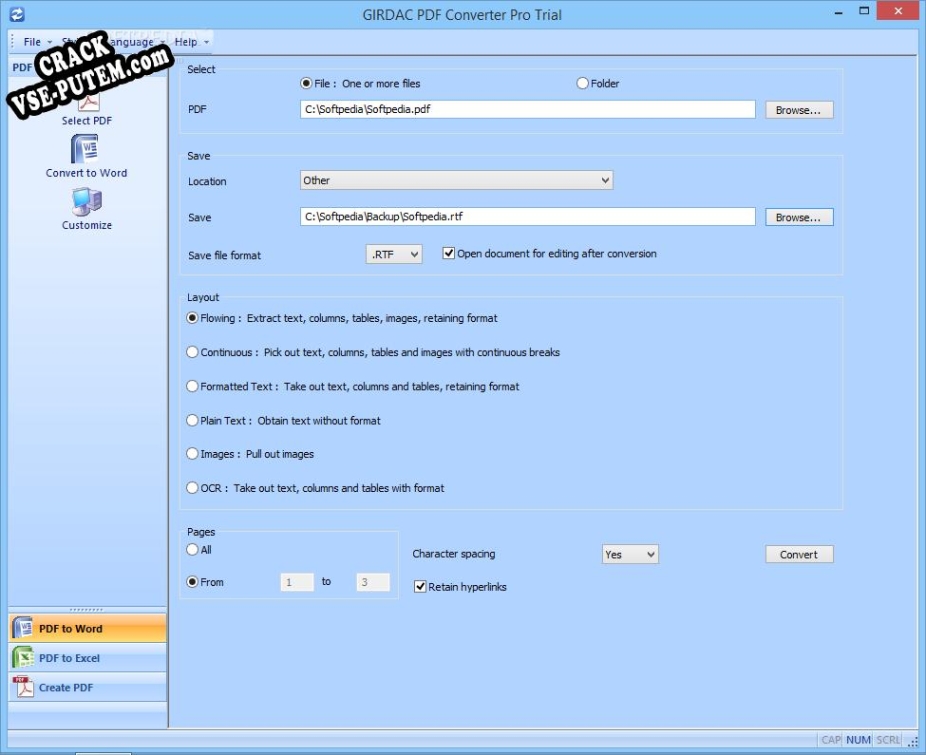926x755 pixels.
Task: Click the PDF to Excel icon
Action: pyautogui.click(x=22, y=657)
